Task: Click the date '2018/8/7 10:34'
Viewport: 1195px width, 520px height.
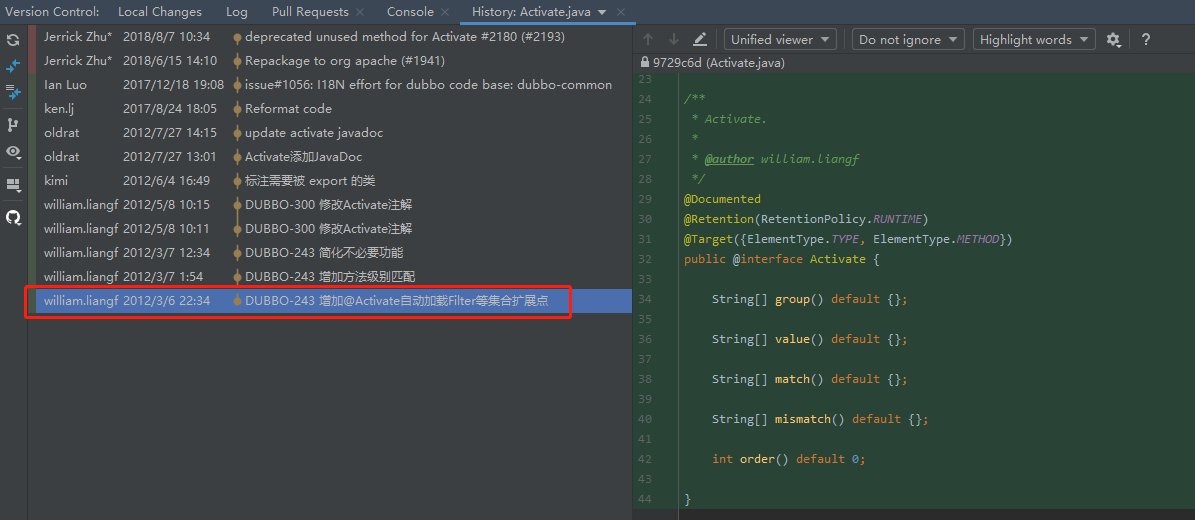Action: [166, 37]
